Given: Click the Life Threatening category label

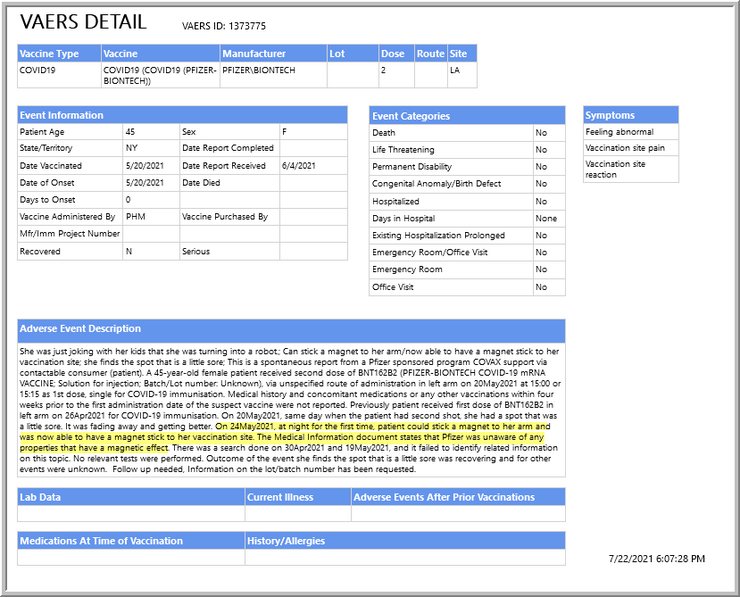Looking at the screenshot, I should (403, 150).
